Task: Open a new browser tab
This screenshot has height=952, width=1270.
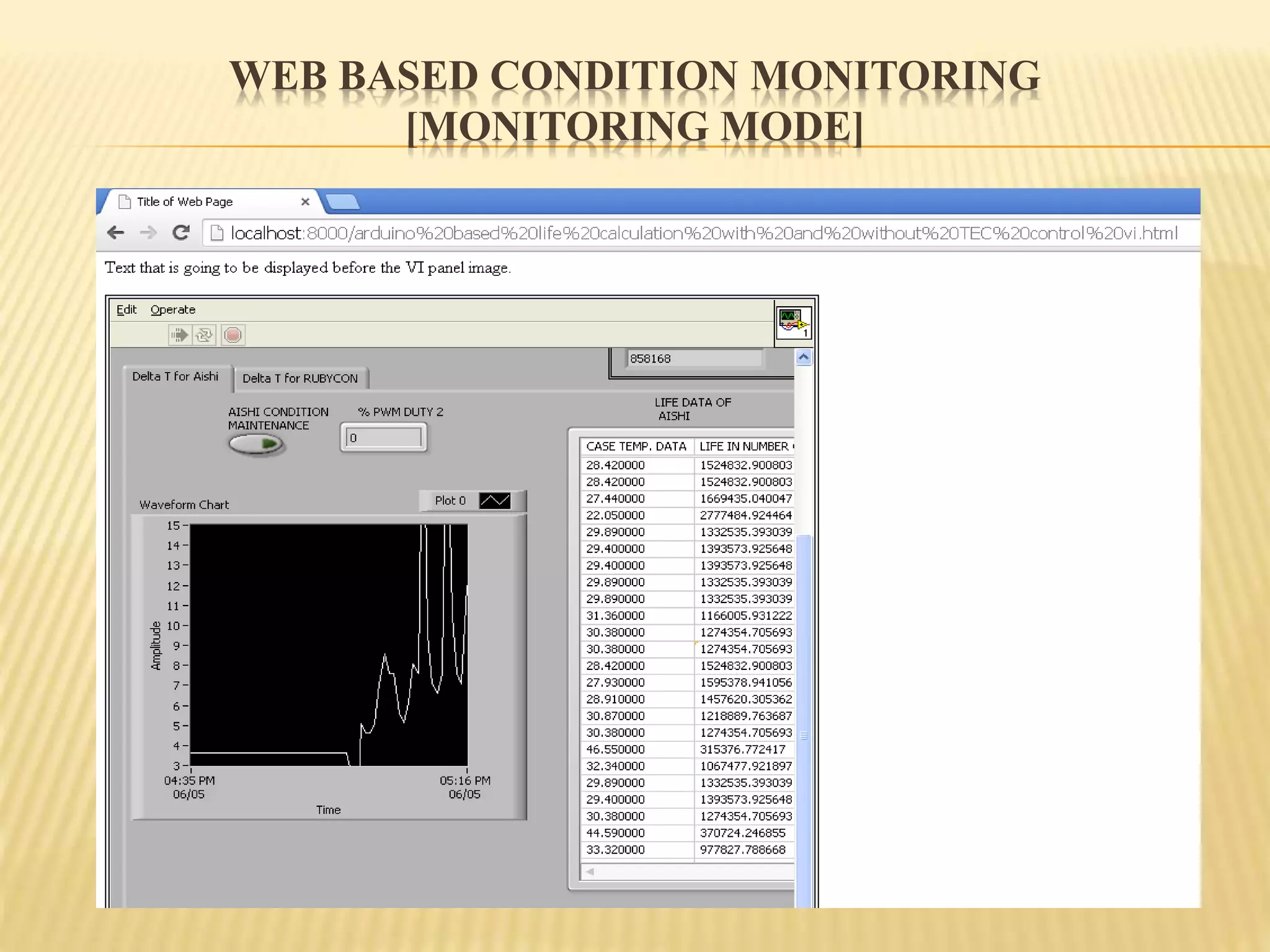Action: point(342,201)
